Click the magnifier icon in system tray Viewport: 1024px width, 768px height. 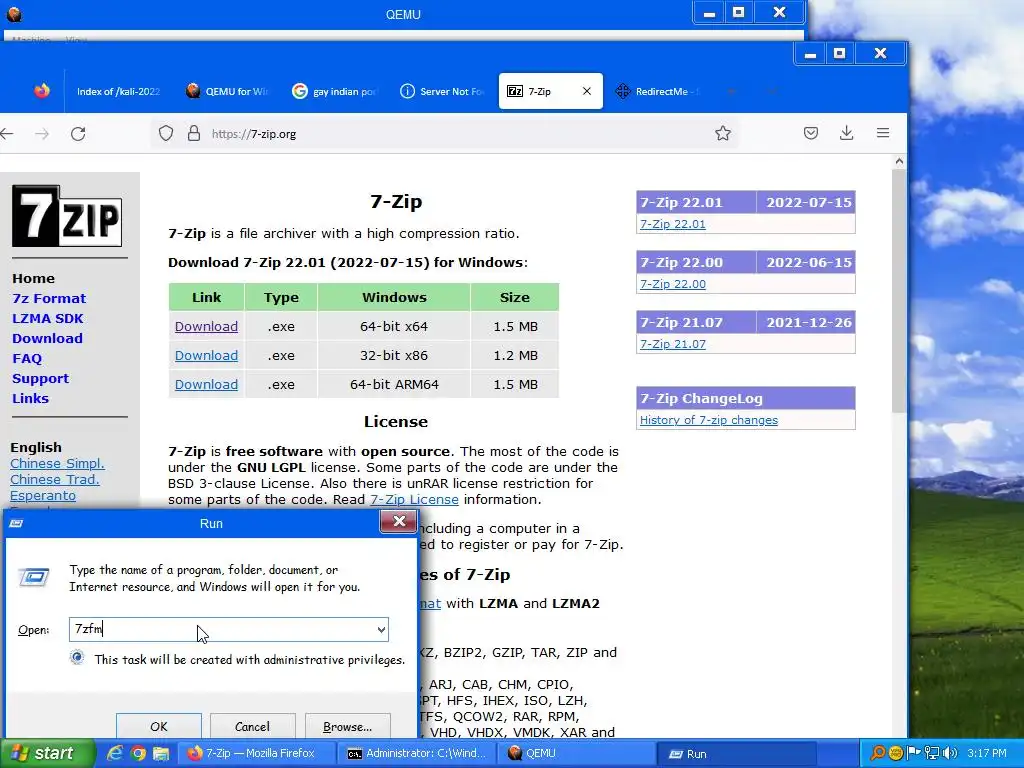pos(878,753)
